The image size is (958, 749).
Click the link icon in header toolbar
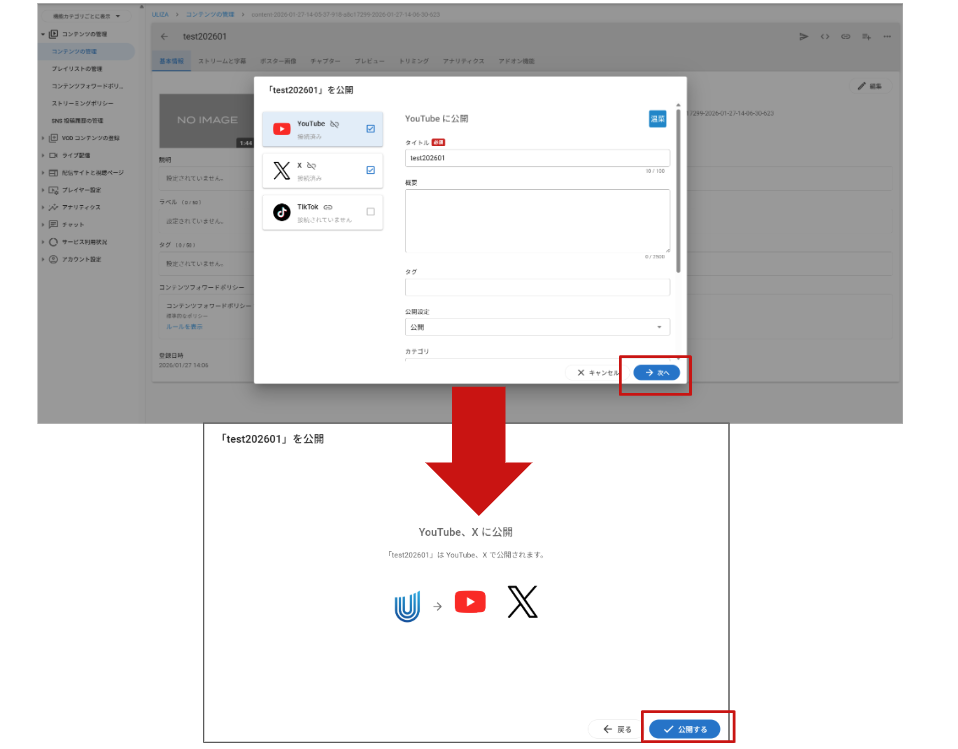[845, 37]
